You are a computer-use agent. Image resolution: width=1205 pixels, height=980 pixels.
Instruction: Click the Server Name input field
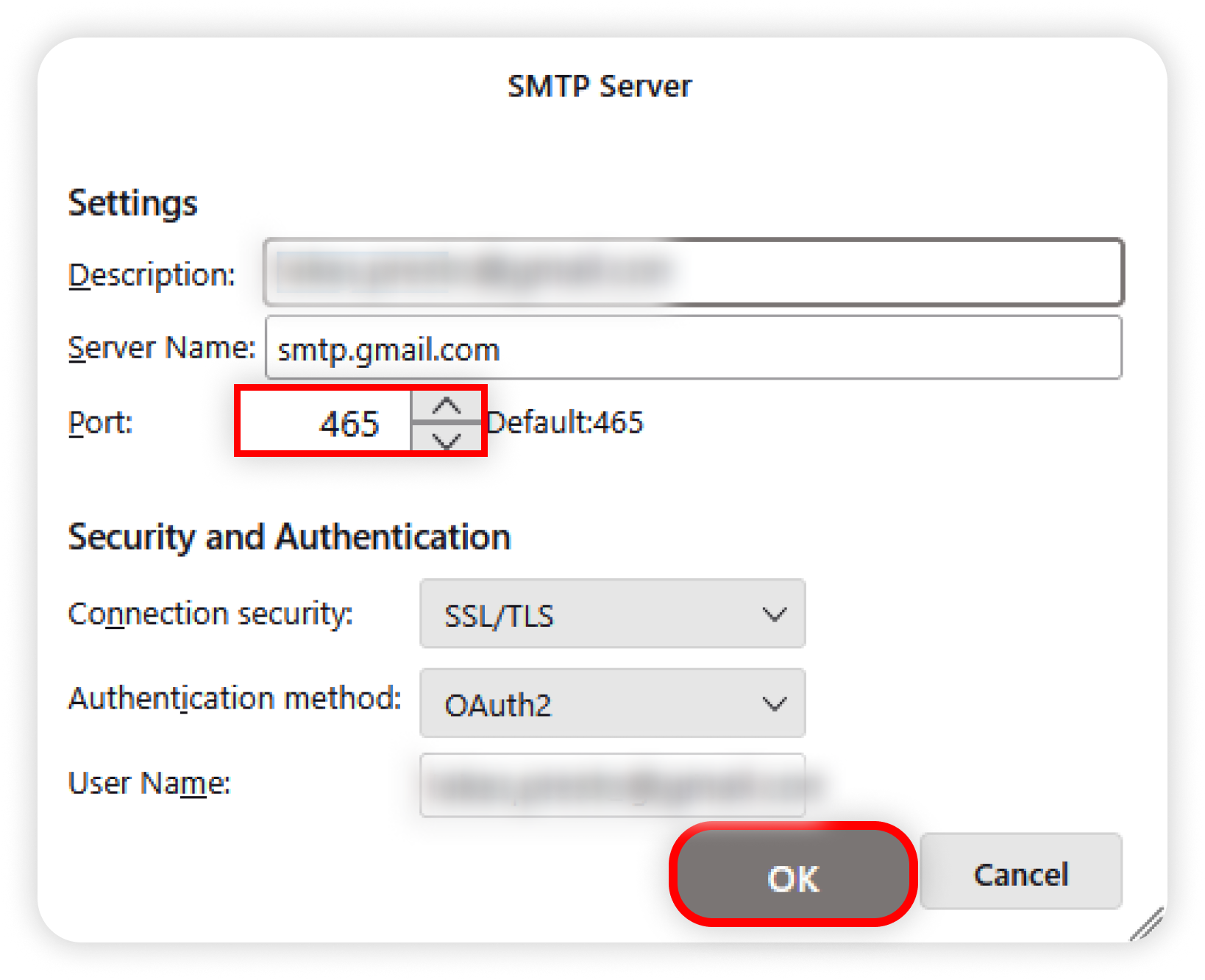coord(693,348)
